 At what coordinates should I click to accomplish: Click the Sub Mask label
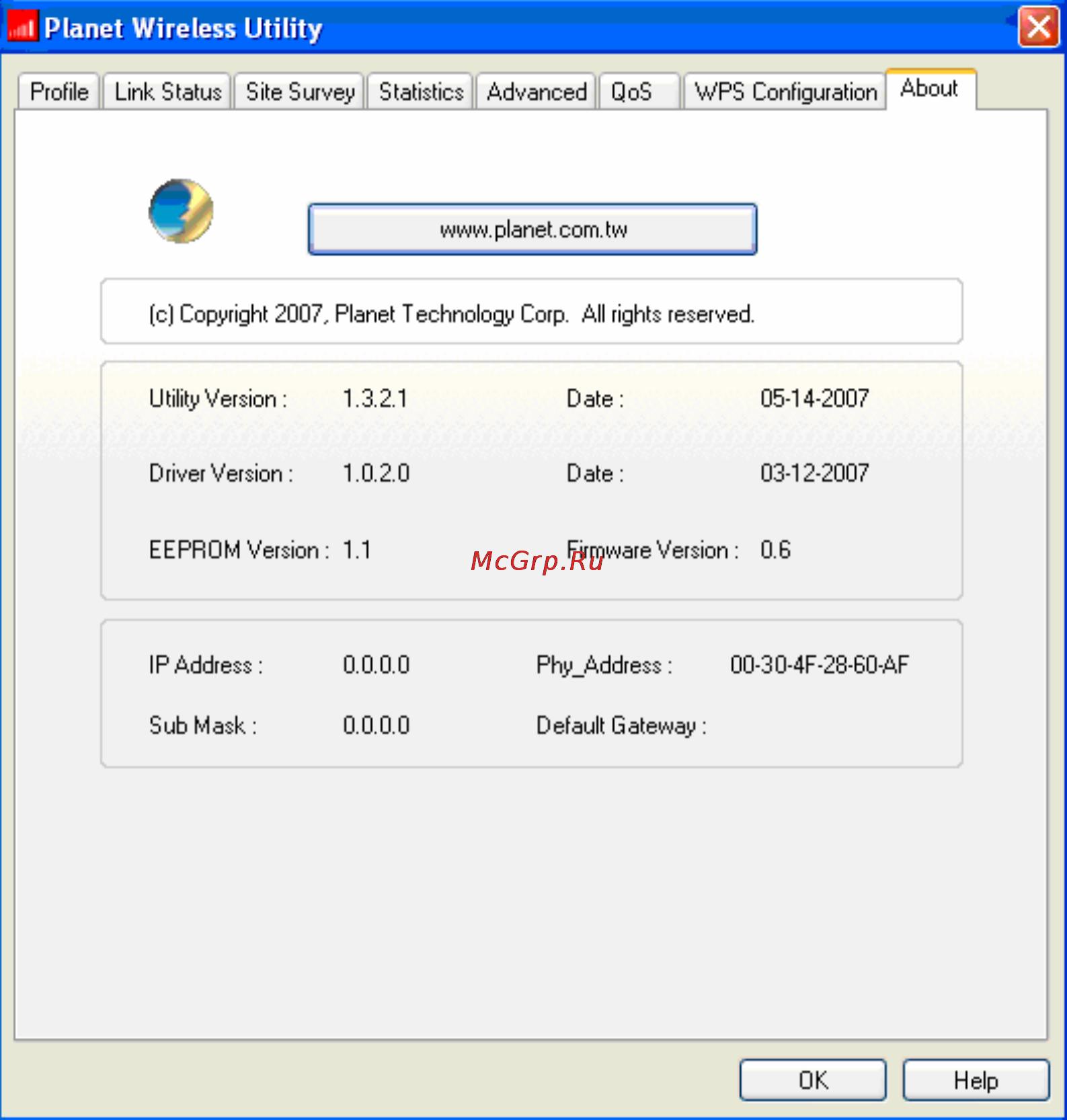[x=203, y=725]
